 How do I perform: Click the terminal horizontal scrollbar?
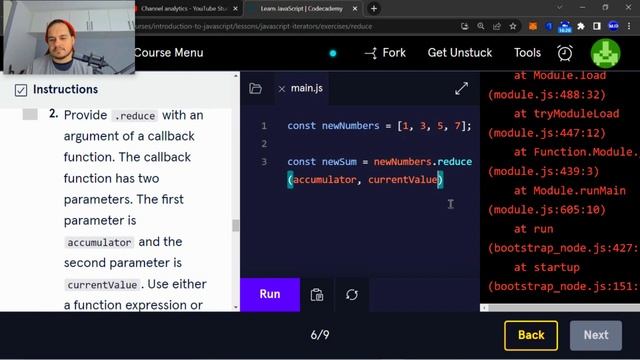(564, 308)
